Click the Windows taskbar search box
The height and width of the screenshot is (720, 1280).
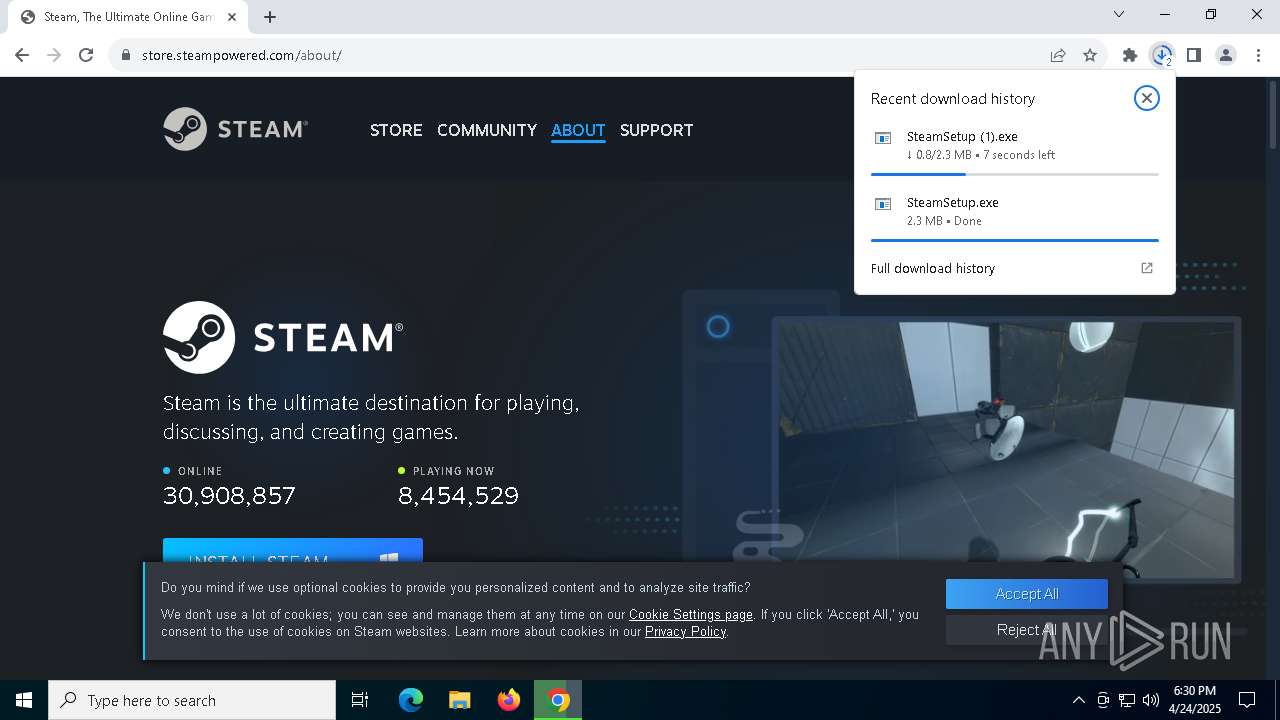pos(192,700)
